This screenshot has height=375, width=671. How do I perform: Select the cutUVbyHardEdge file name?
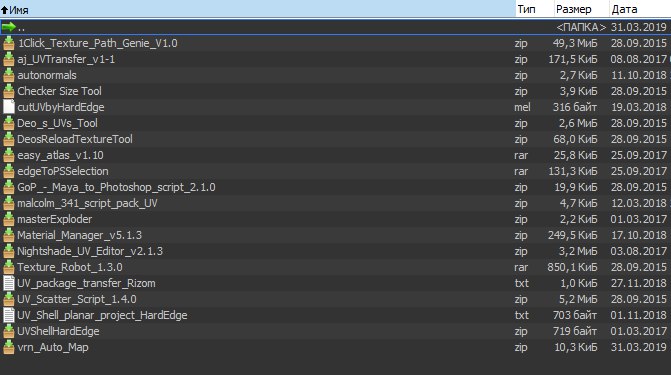coord(61,107)
